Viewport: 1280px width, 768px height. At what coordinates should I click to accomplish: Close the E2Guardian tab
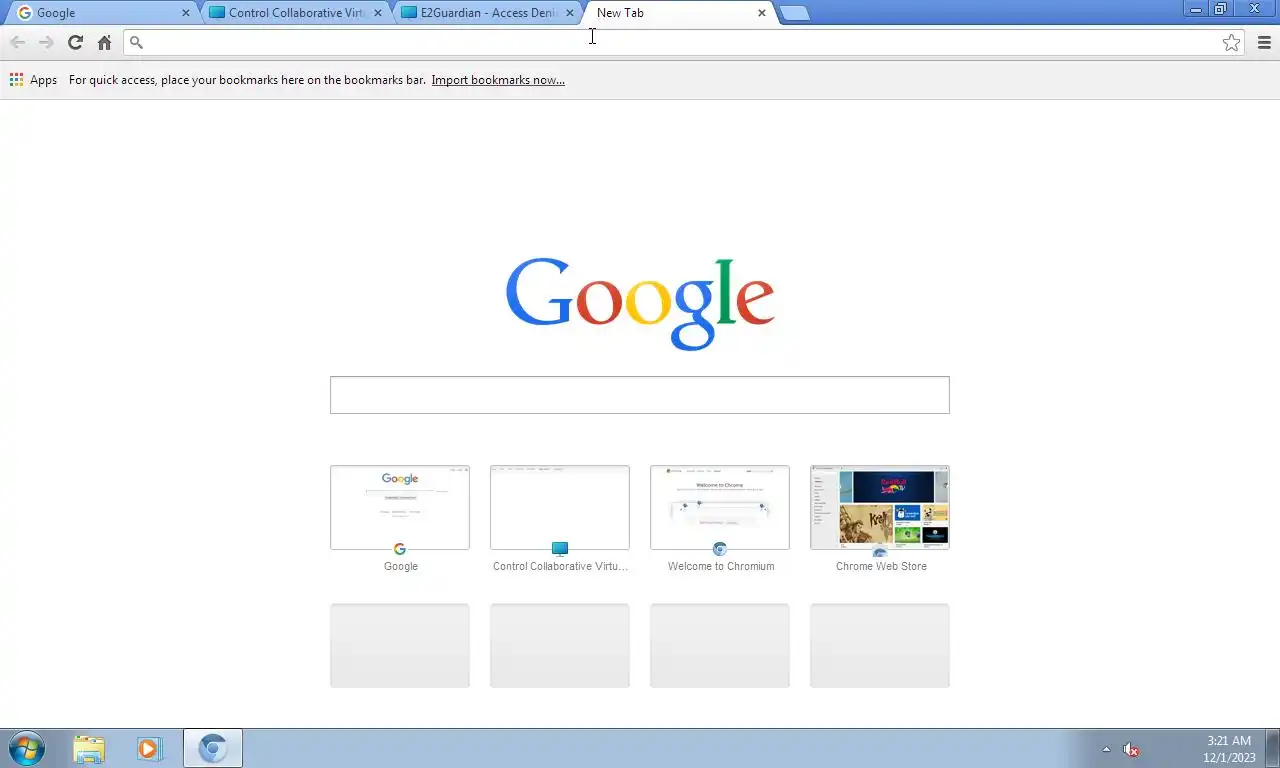[x=570, y=13]
